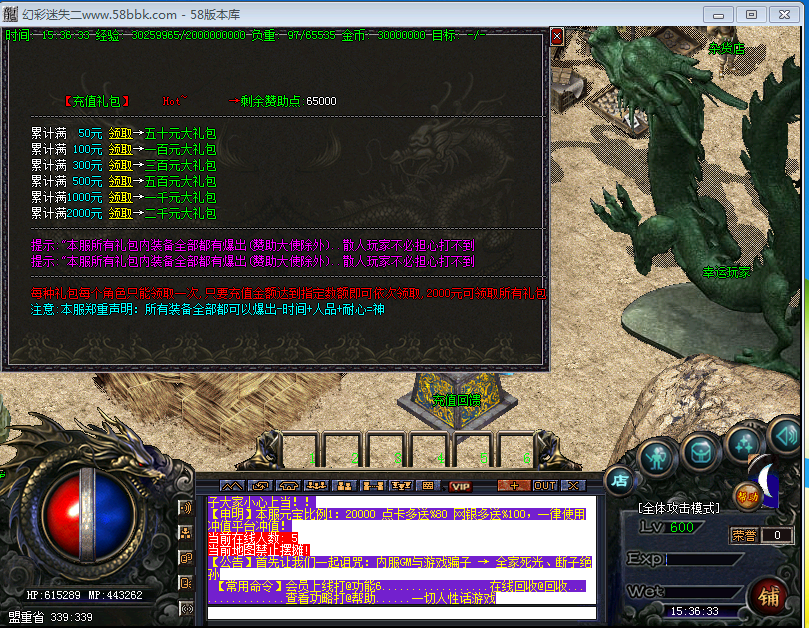Open the 店 shop round button

(x=620, y=481)
